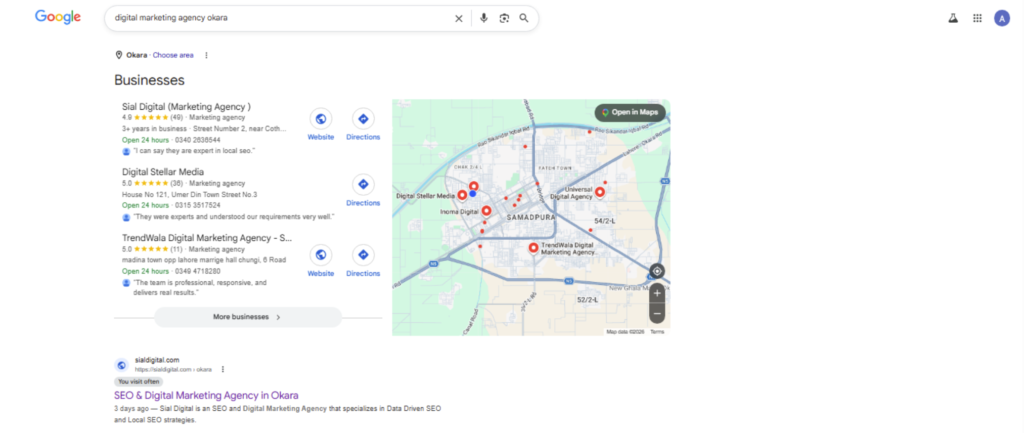Click Sial Digital phone 0340 2638544
Viewport: 1024px width, 433px height.
[x=197, y=140]
